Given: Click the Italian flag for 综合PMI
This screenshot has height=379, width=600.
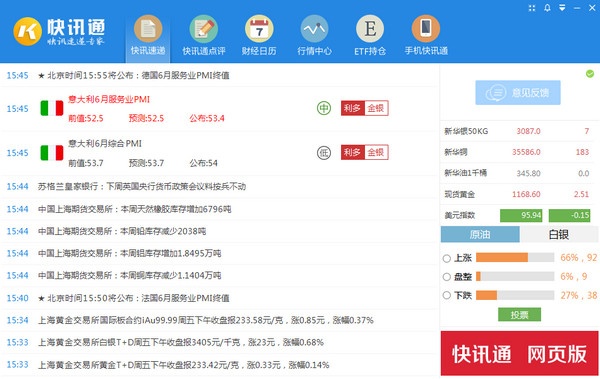Looking at the screenshot, I should [x=52, y=152].
